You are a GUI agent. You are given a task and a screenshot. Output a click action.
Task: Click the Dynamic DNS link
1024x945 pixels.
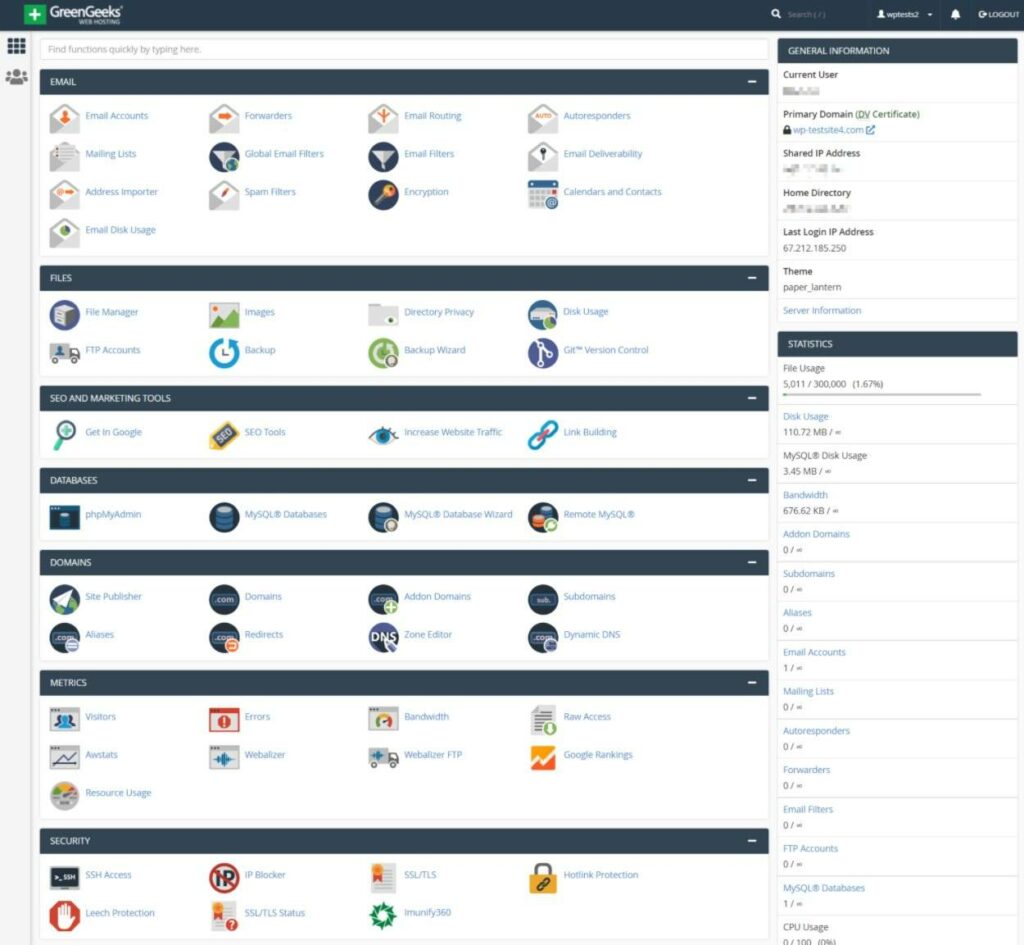[592, 634]
